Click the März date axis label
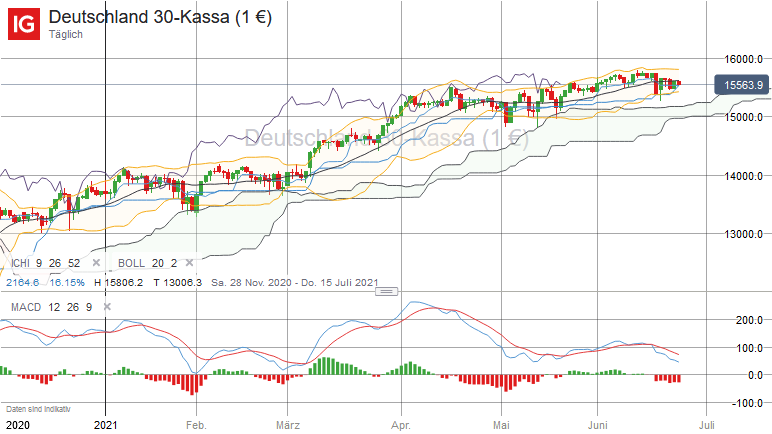The width and height of the screenshot is (772, 434). 288,425
